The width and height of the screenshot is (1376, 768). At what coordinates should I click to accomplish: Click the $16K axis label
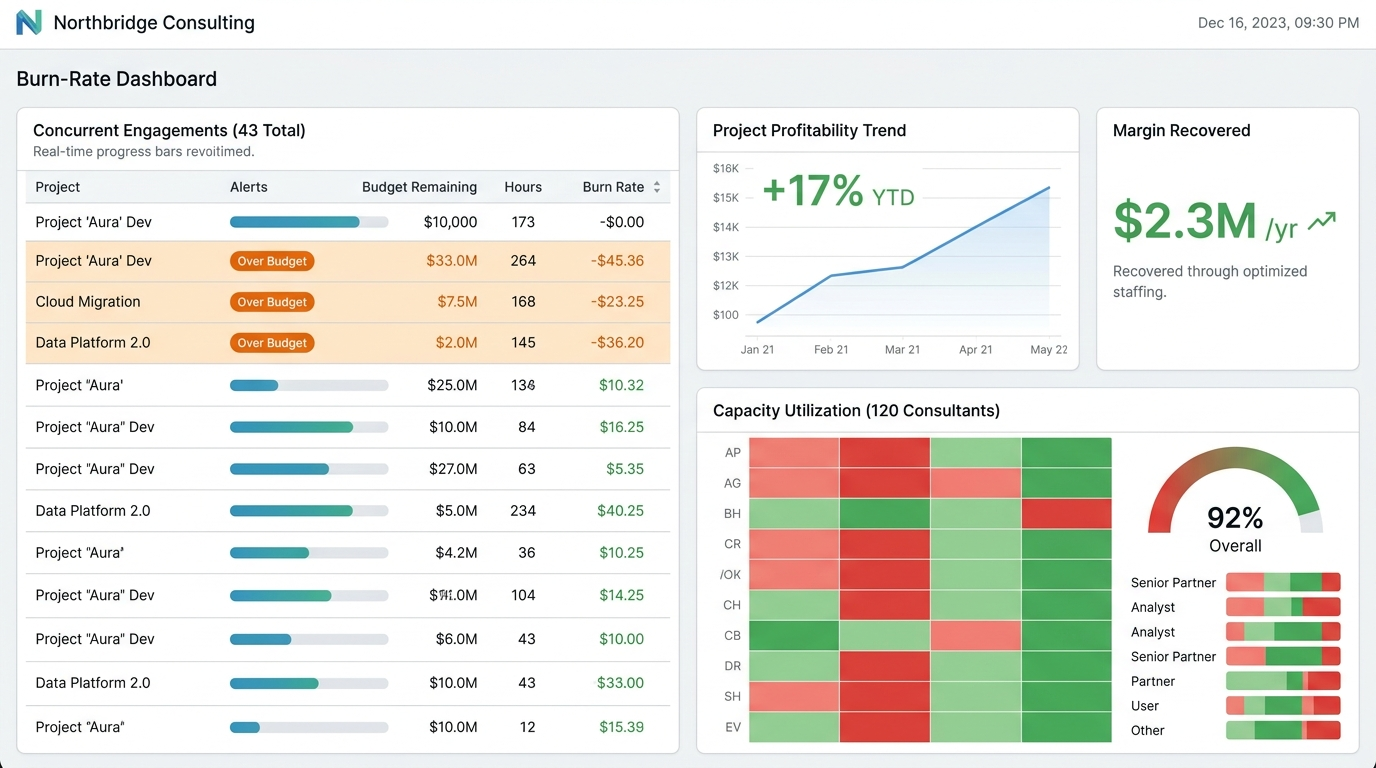tap(726, 168)
